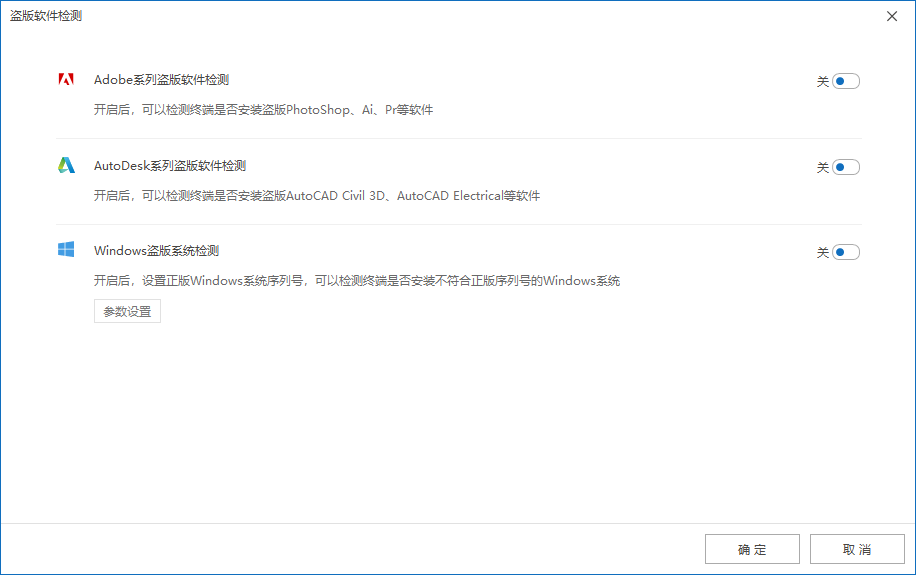Viewport: 916px width, 575px height.
Task: Cancel using the 取消 button
Action: [x=857, y=549]
